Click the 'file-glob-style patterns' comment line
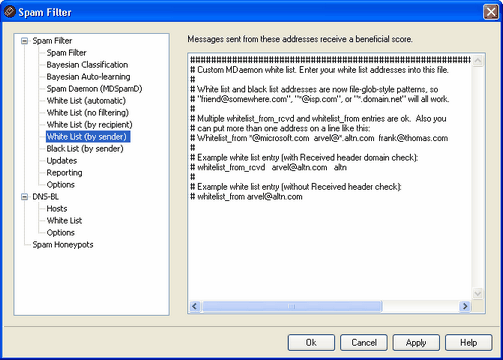The height and width of the screenshot is (360, 503). point(314,89)
